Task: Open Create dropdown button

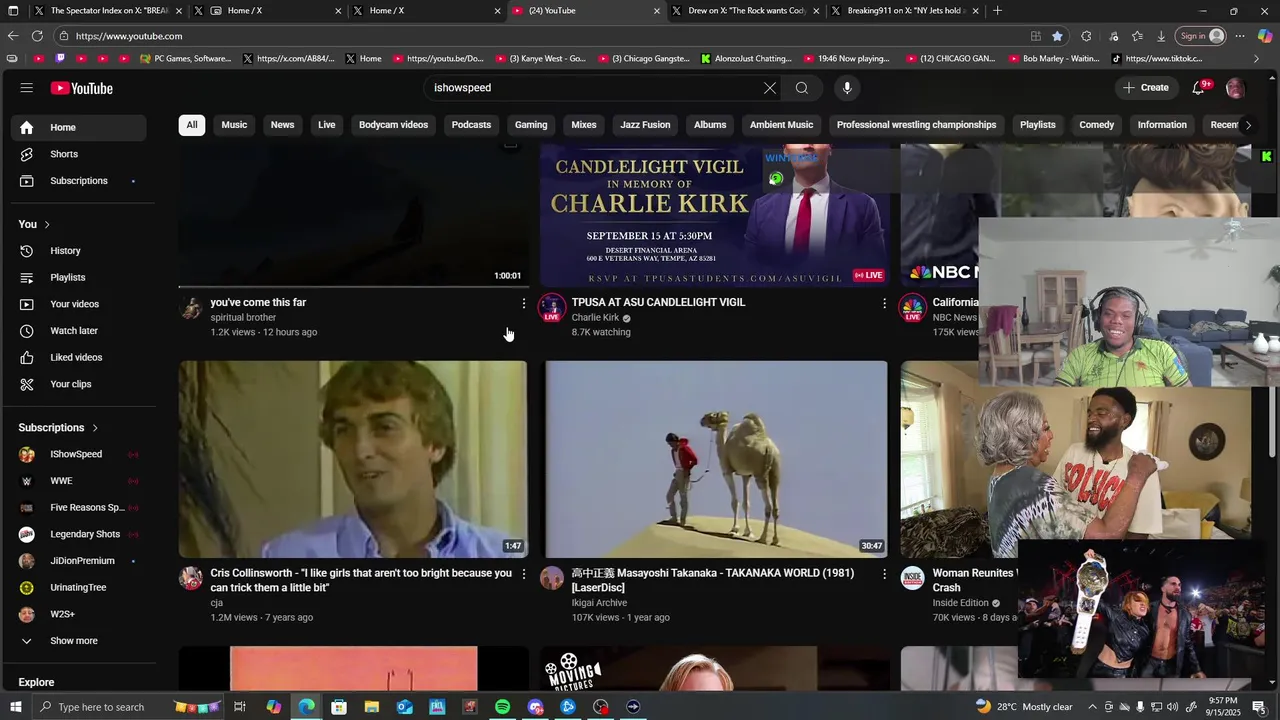Action: (x=1146, y=88)
